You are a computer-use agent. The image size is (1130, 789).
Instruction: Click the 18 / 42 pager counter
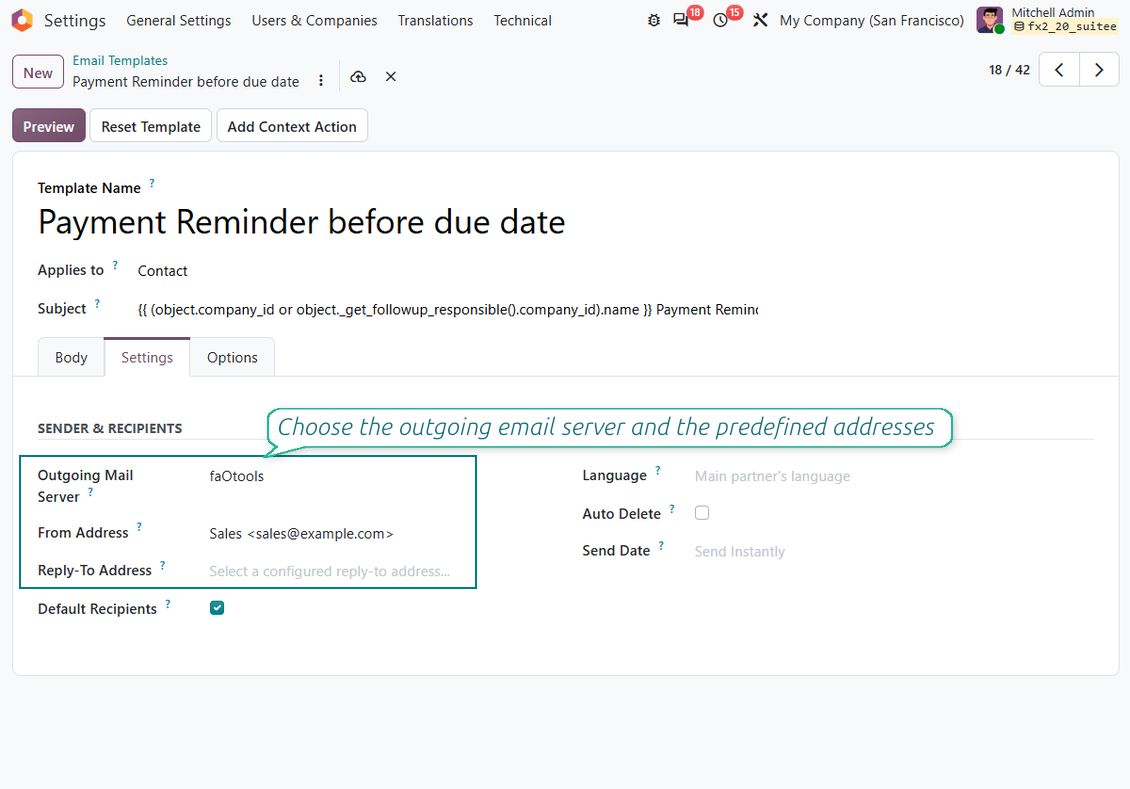(1009, 70)
